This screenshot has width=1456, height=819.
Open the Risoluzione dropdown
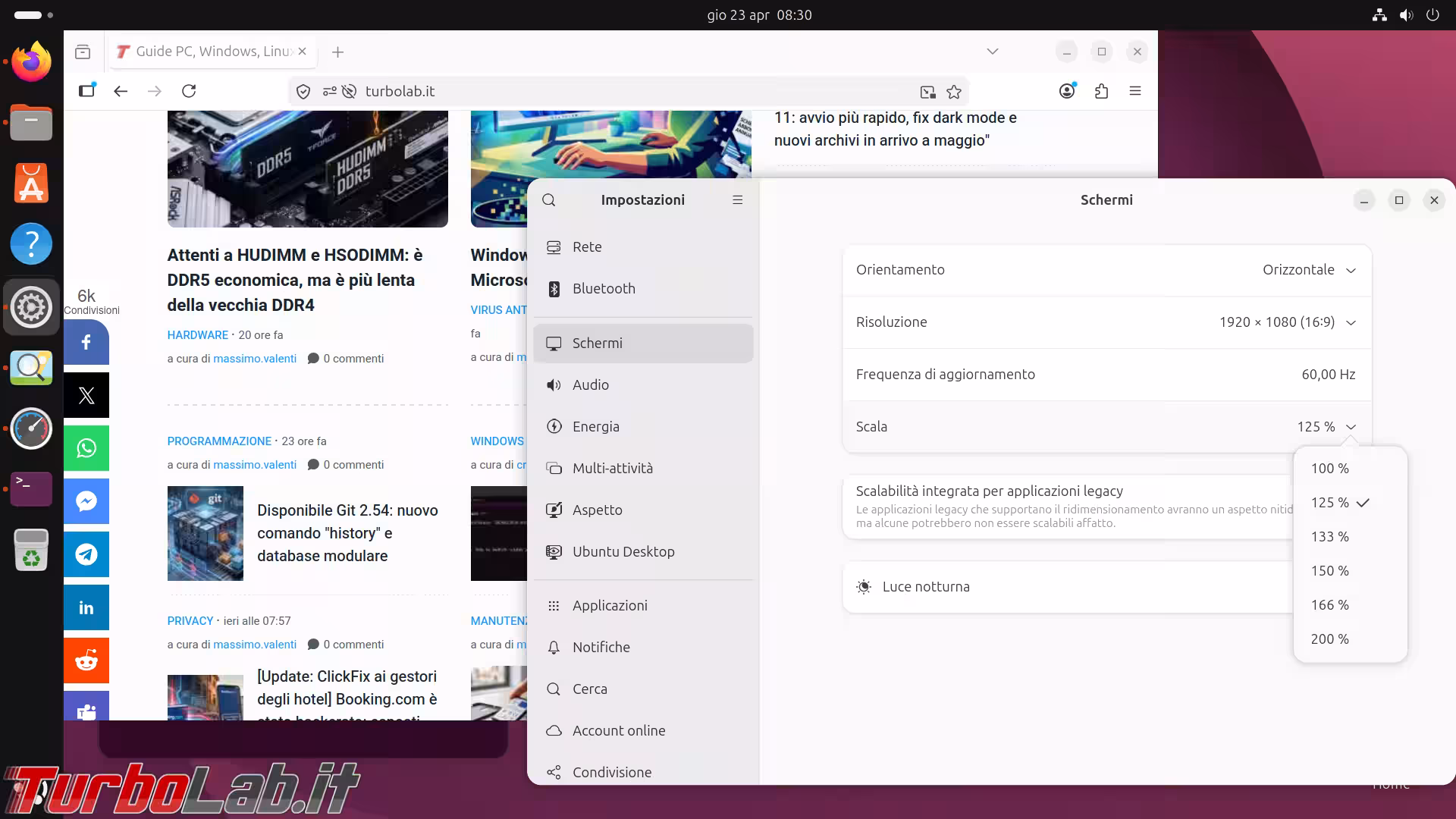pos(1287,322)
